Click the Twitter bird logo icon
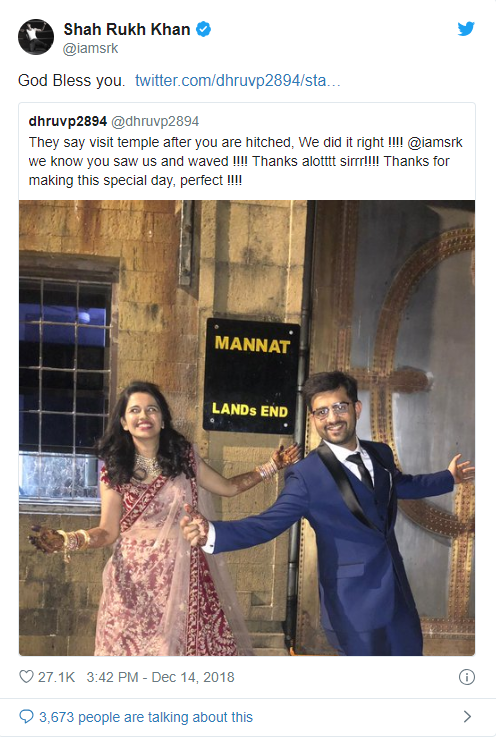The image size is (496, 740). tap(466, 29)
